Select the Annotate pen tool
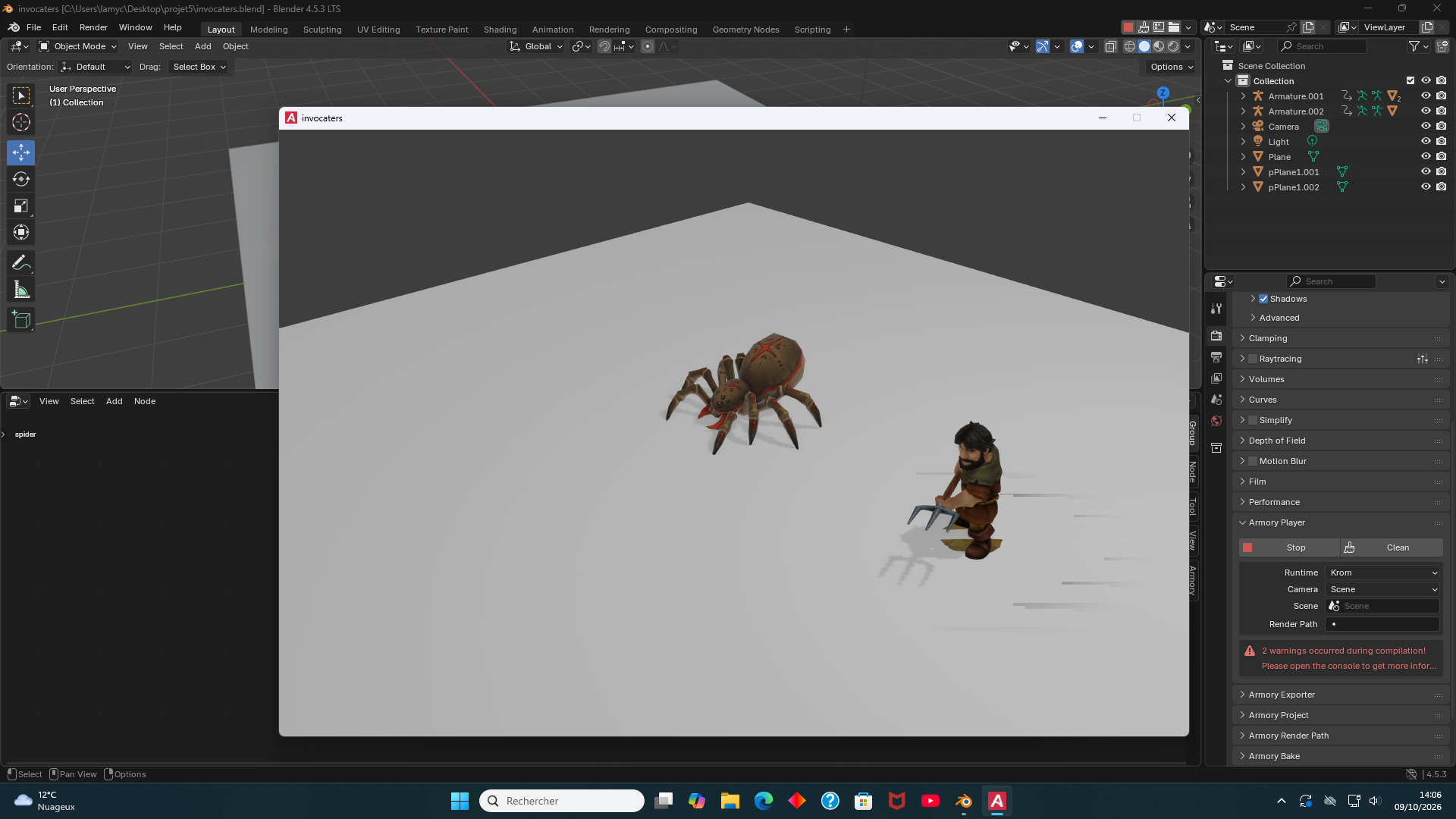1456x819 pixels. coord(21,263)
